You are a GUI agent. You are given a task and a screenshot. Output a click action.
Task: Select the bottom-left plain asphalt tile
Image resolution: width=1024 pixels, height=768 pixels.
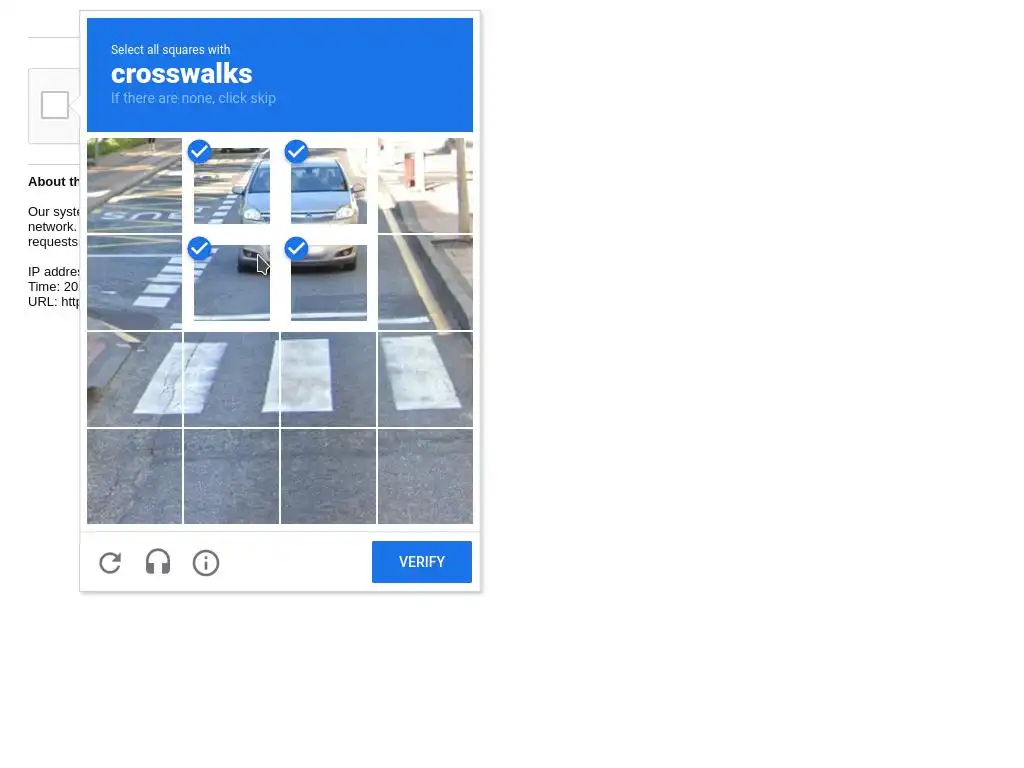[x=135, y=476]
